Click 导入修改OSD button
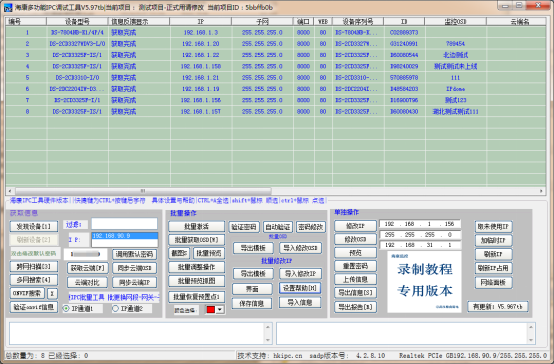This screenshot has height=364, width=554. point(300,248)
